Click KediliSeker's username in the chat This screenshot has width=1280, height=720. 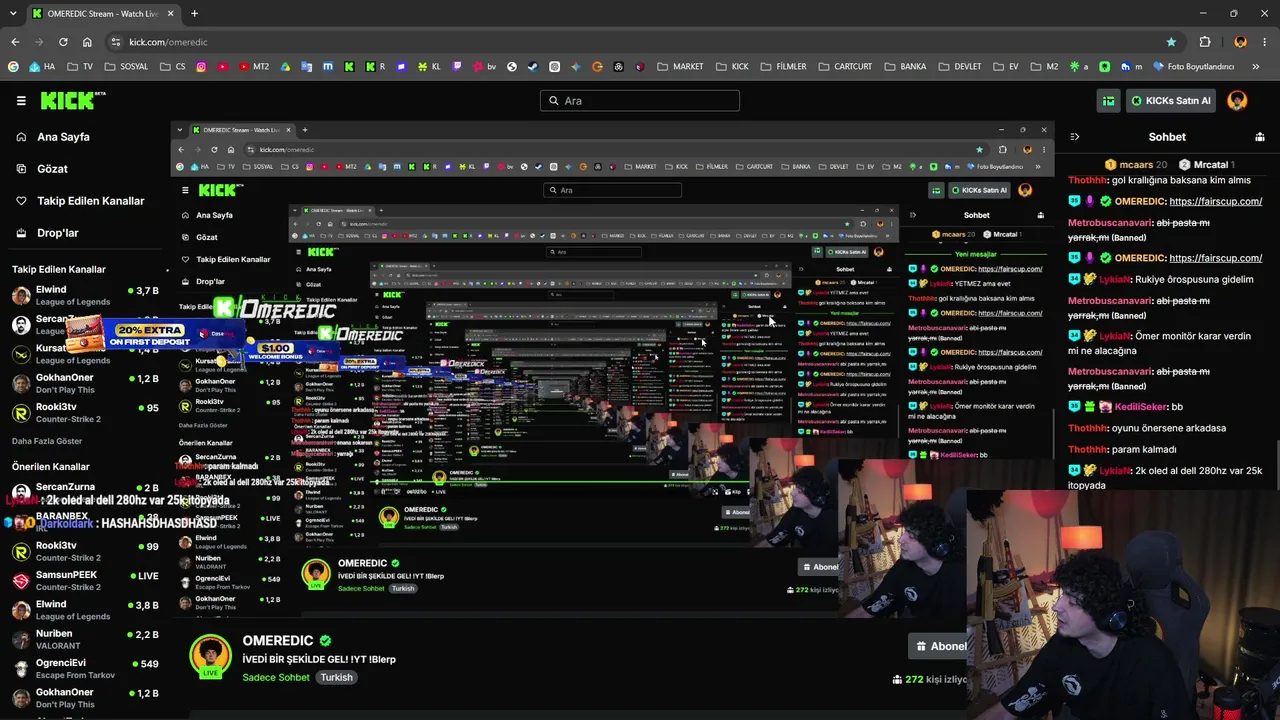[1141, 407]
